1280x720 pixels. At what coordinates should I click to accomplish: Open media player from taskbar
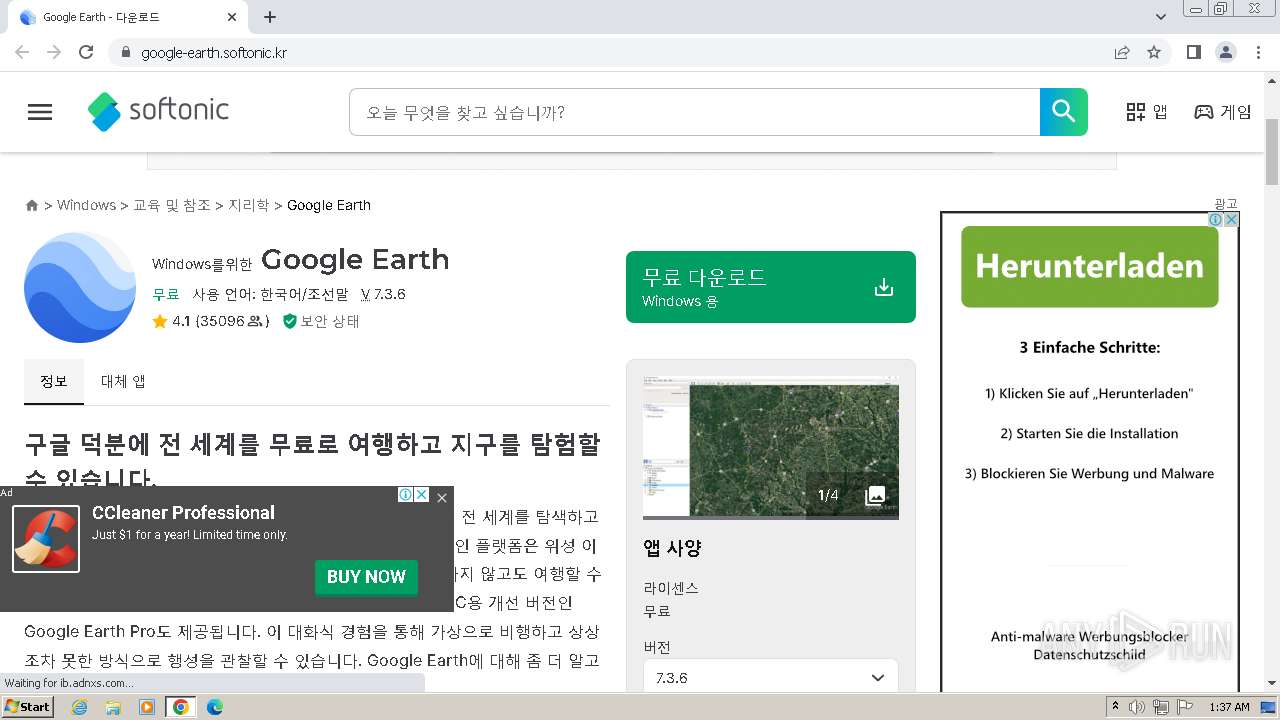(147, 707)
